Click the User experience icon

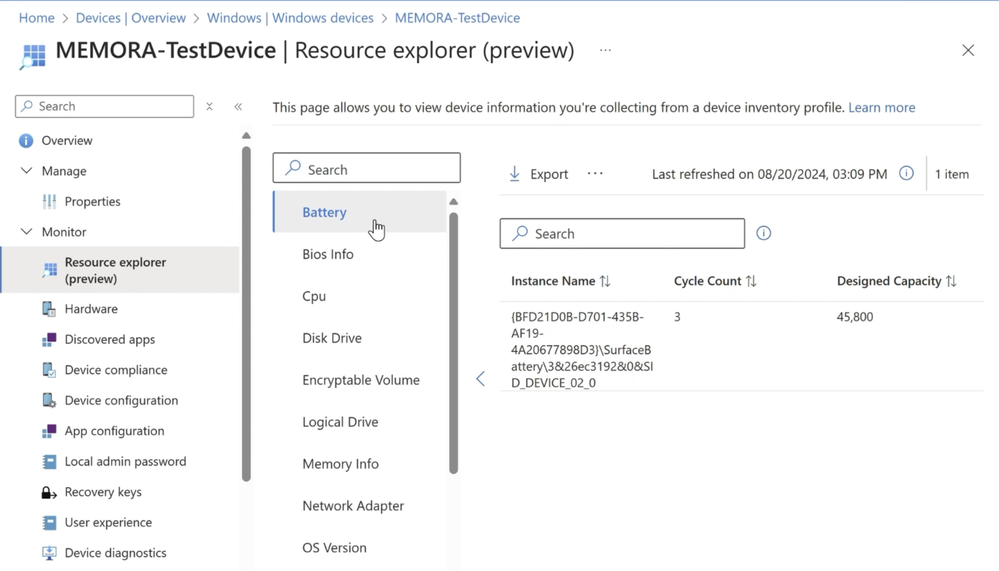click(x=49, y=523)
